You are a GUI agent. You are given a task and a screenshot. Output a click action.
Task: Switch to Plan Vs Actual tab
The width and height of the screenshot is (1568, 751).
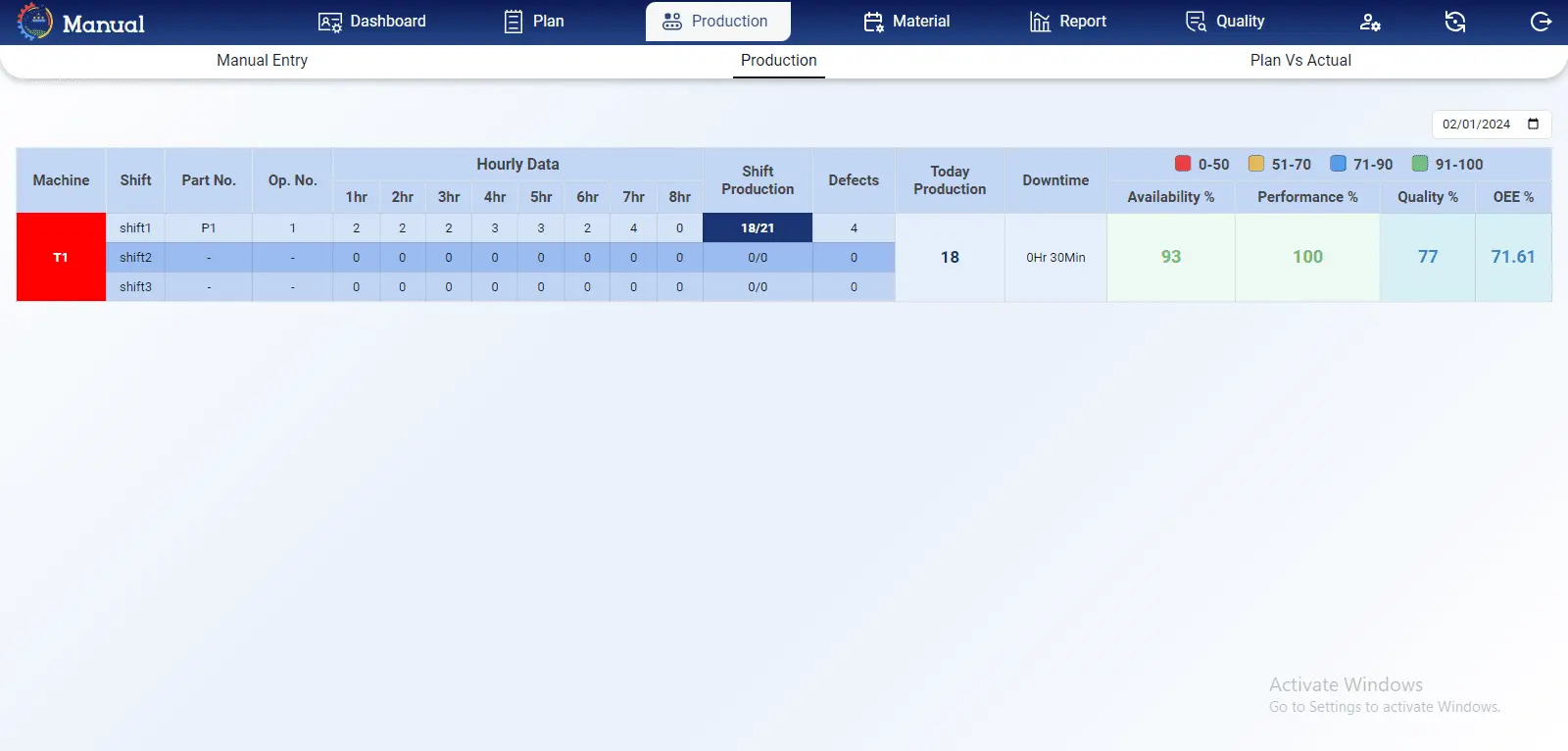click(1300, 60)
